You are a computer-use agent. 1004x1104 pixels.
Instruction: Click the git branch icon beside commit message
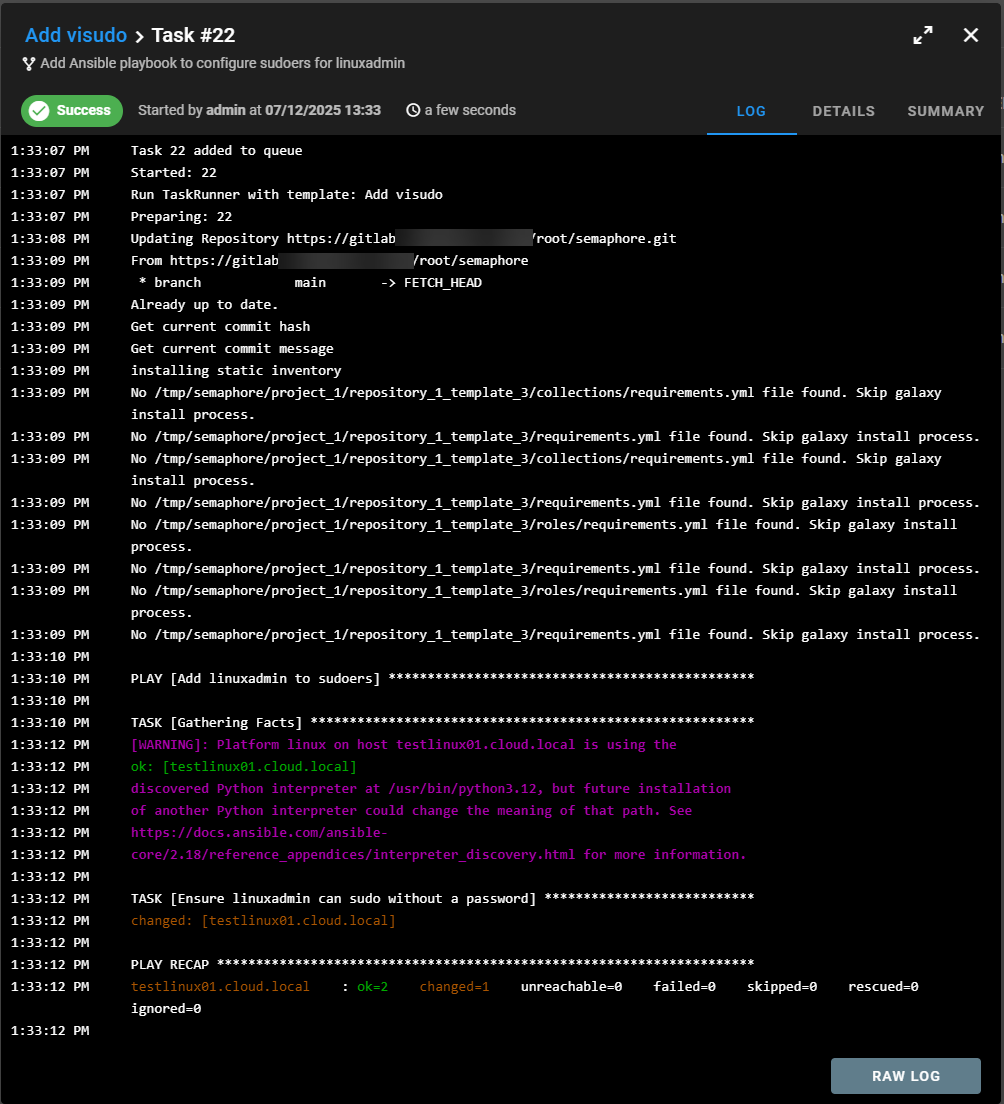click(x=29, y=64)
